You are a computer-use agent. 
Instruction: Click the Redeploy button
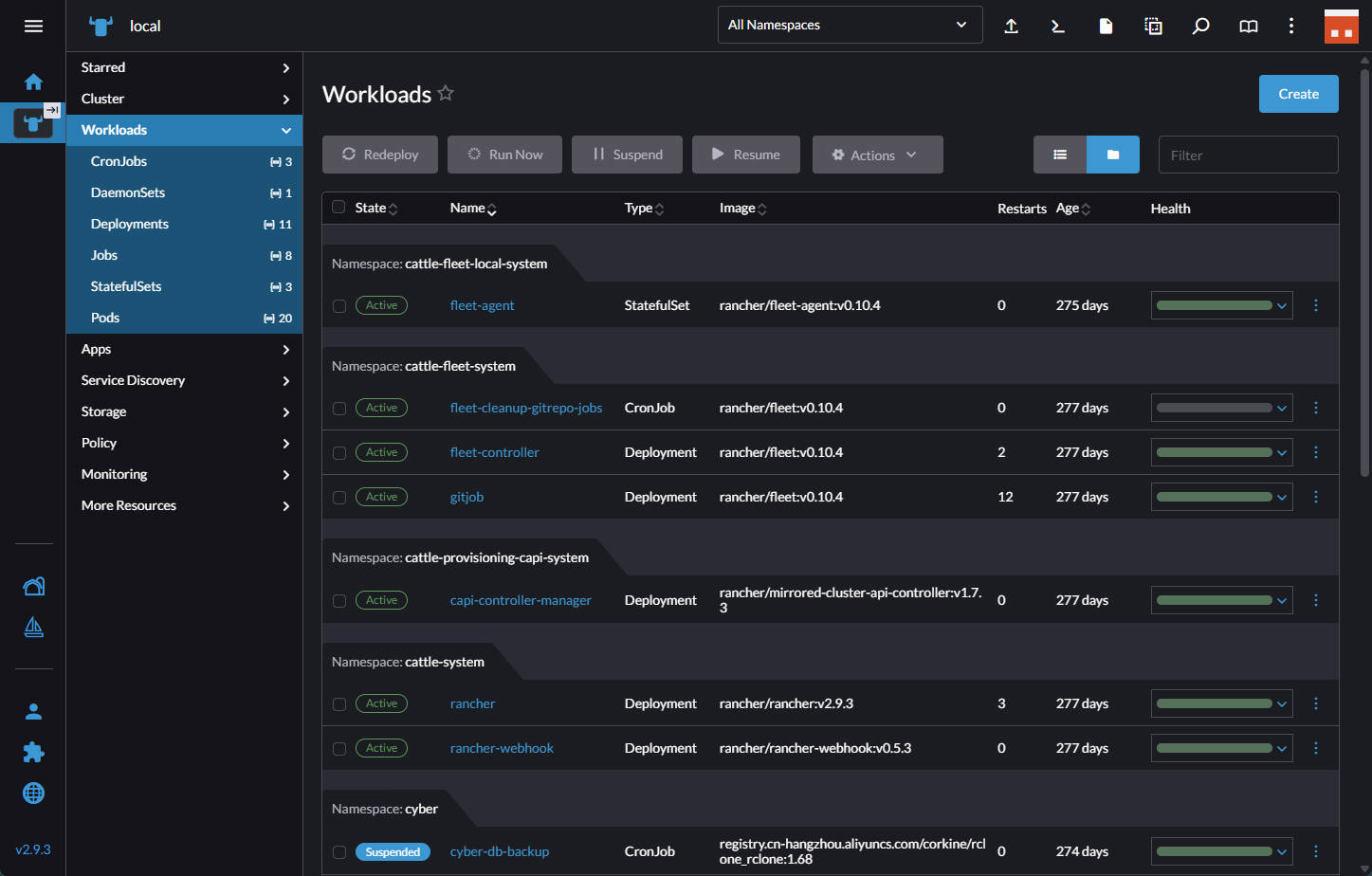[380, 155]
